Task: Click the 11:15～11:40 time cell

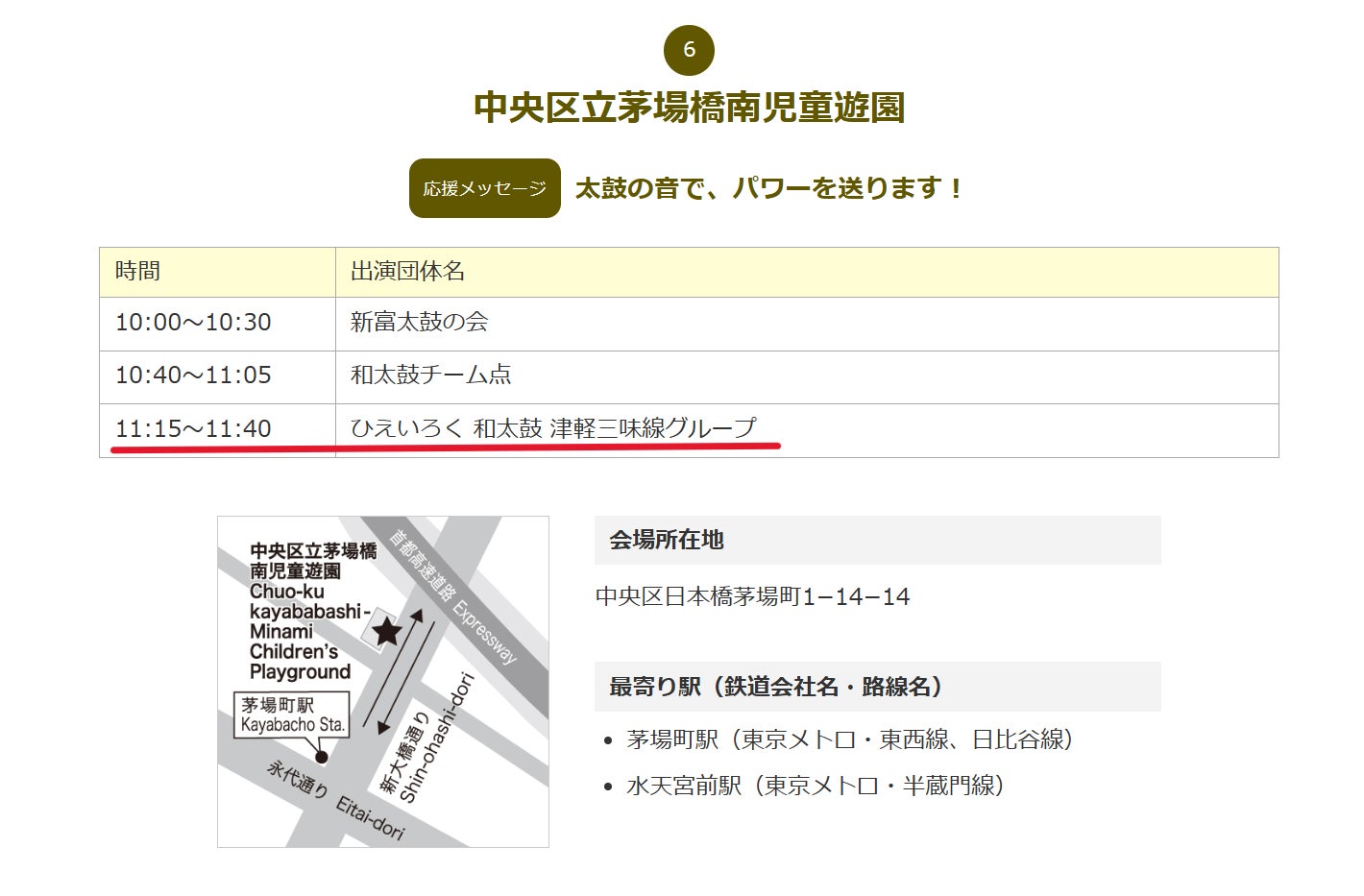Action: pyautogui.click(x=193, y=429)
